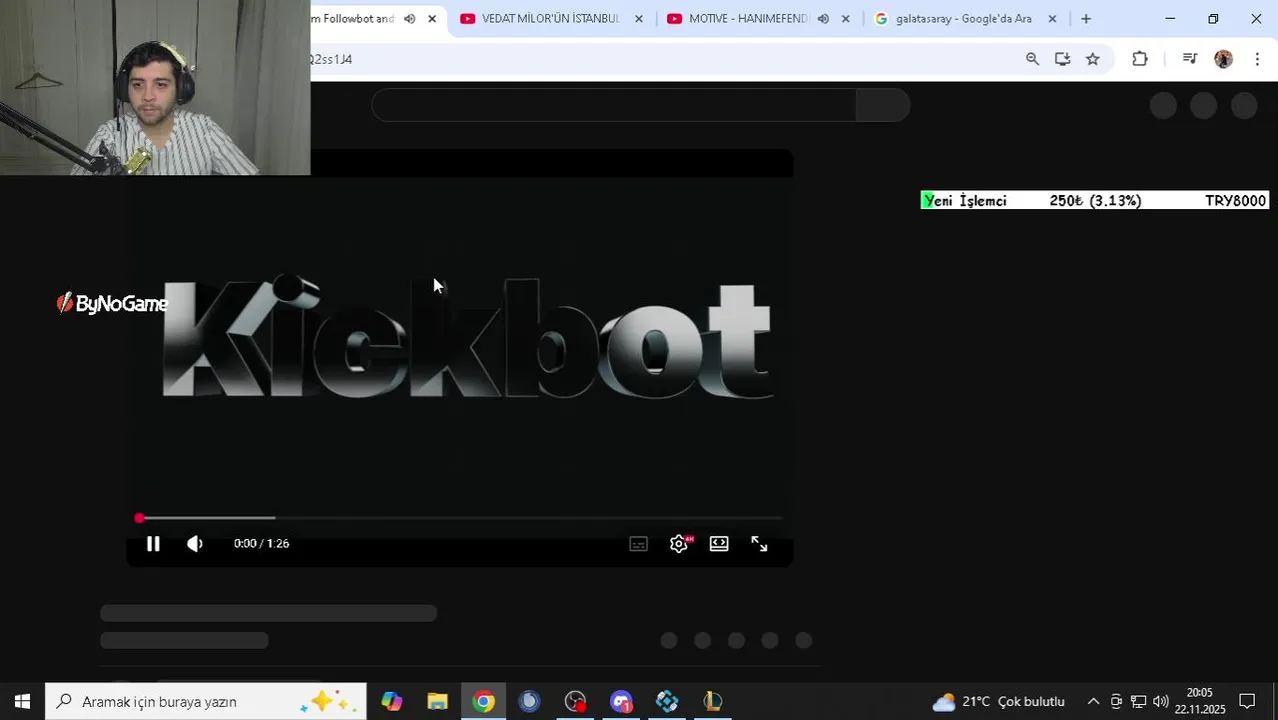Open File Explorer from the taskbar
1278x720 pixels.
point(437,702)
